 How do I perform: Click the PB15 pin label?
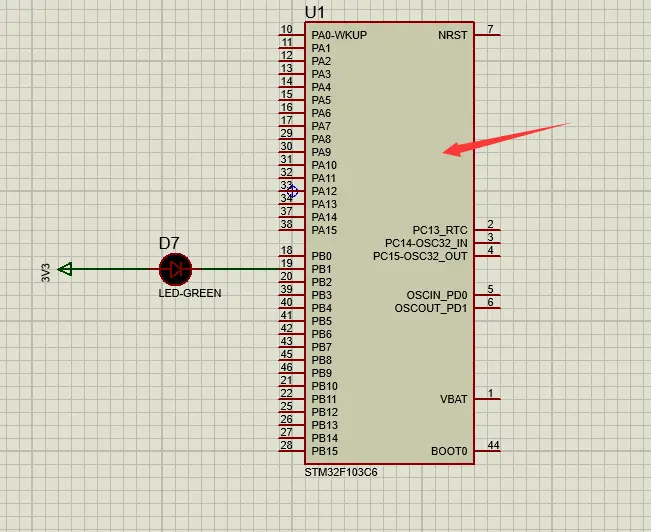324,451
